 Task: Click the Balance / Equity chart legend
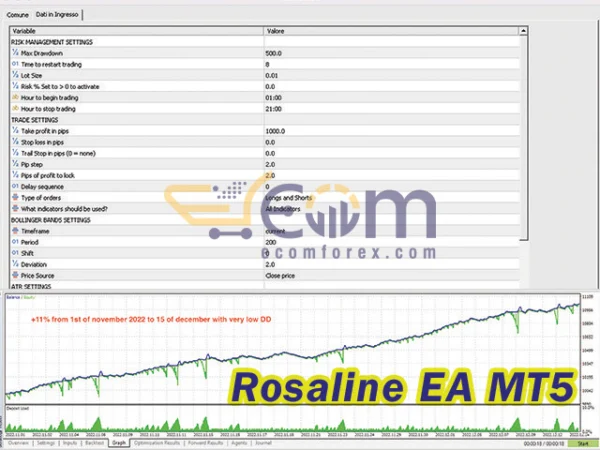coord(20,297)
